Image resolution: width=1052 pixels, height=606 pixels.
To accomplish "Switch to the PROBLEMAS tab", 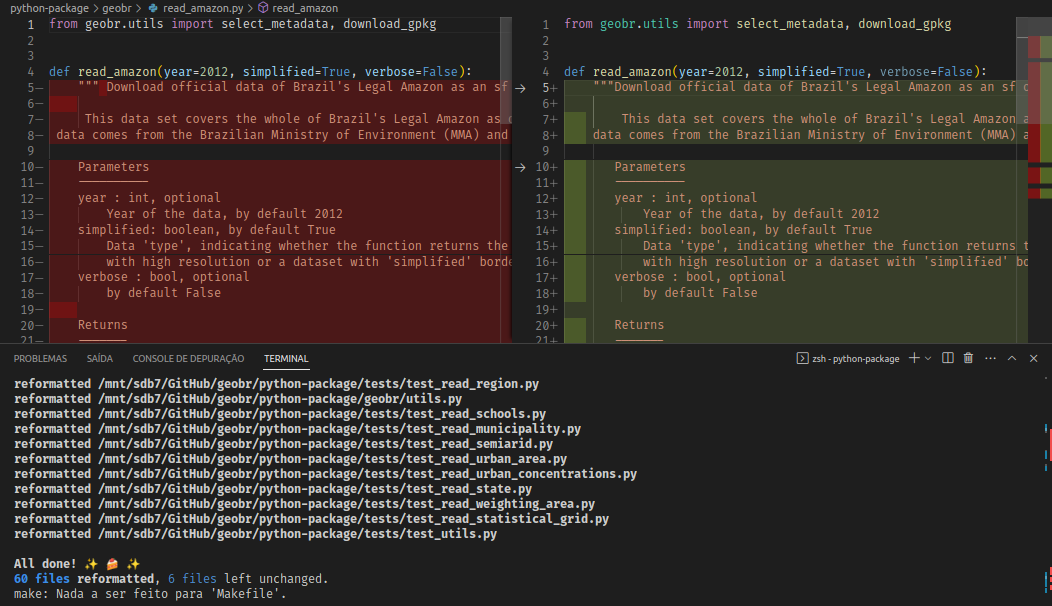I will coord(40,358).
